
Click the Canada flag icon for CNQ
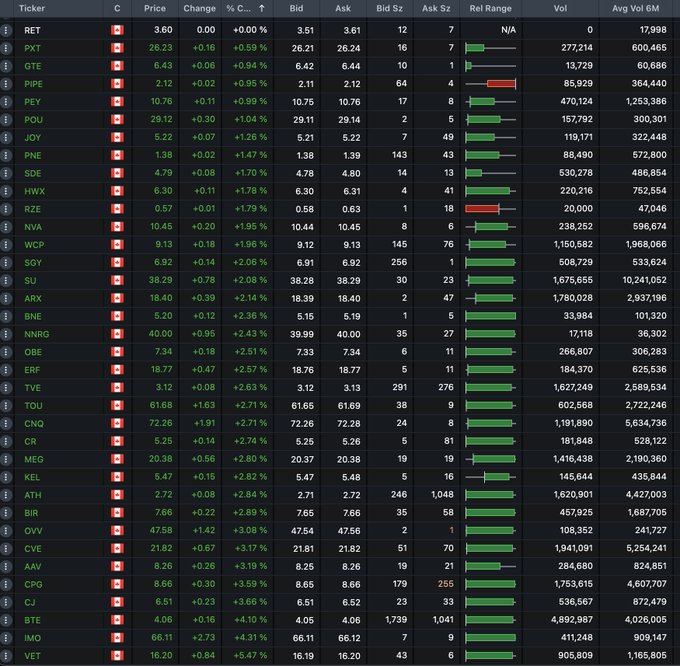click(117, 423)
